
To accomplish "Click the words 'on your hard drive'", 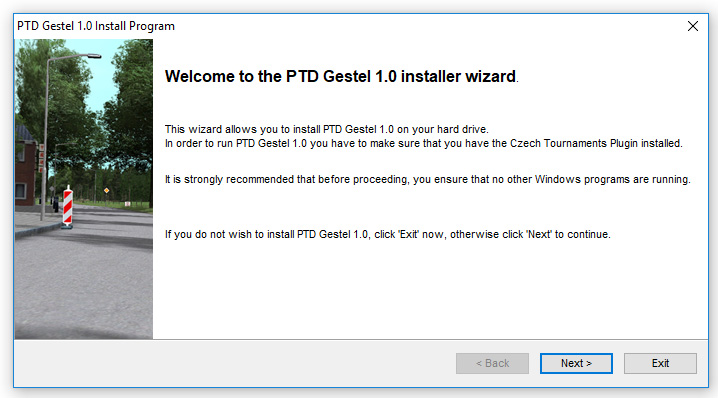I will (x=442, y=129).
